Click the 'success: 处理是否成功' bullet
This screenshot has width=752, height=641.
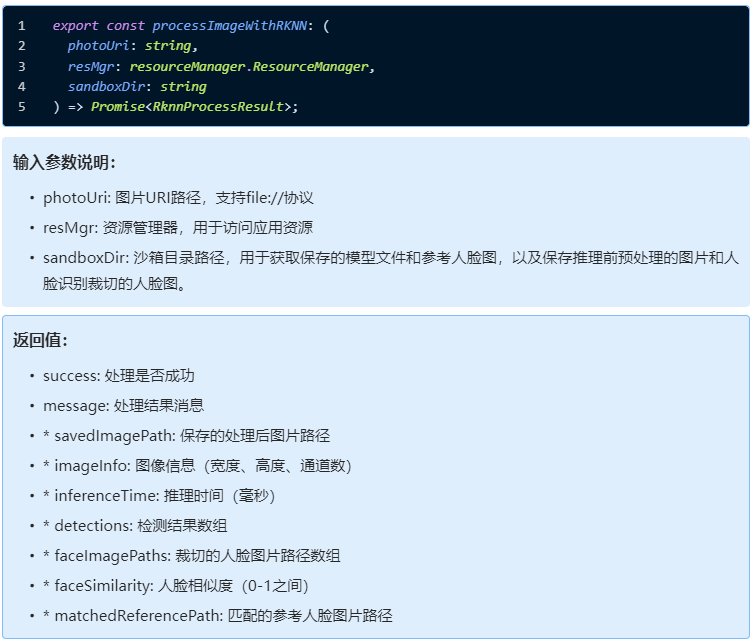tap(119, 375)
